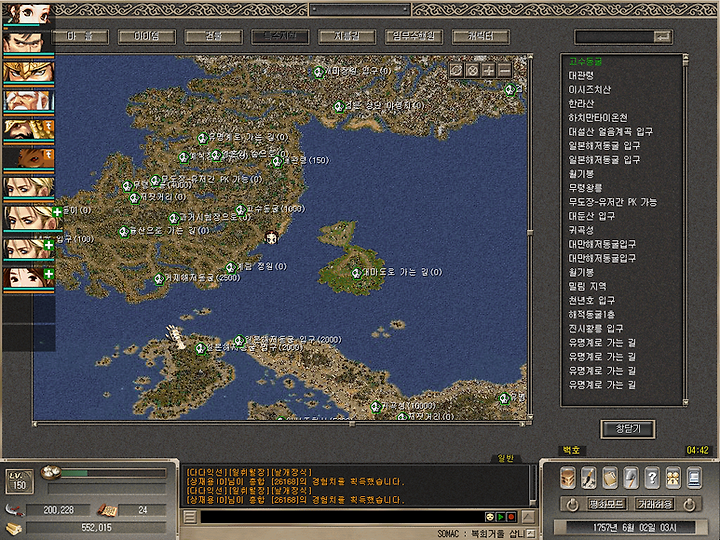Click the chat menu list icon
Viewport: 720px width, 540px height.
click(x=190, y=518)
